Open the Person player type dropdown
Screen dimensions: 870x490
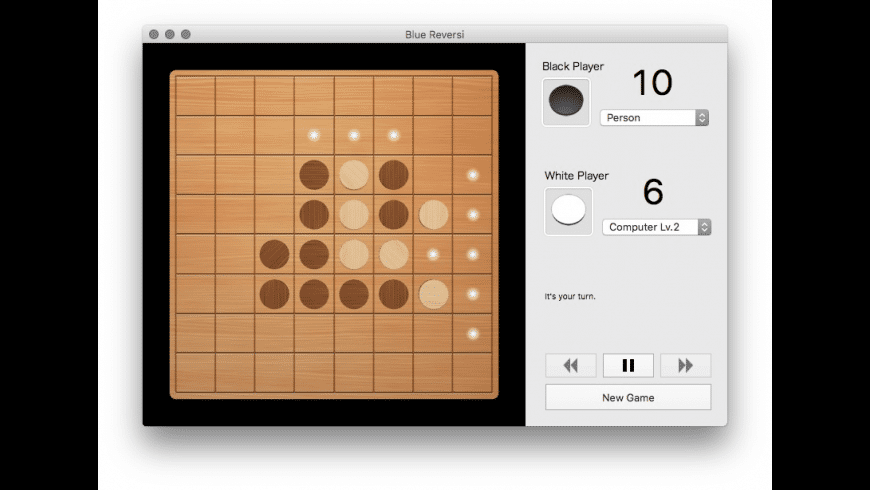[654, 118]
